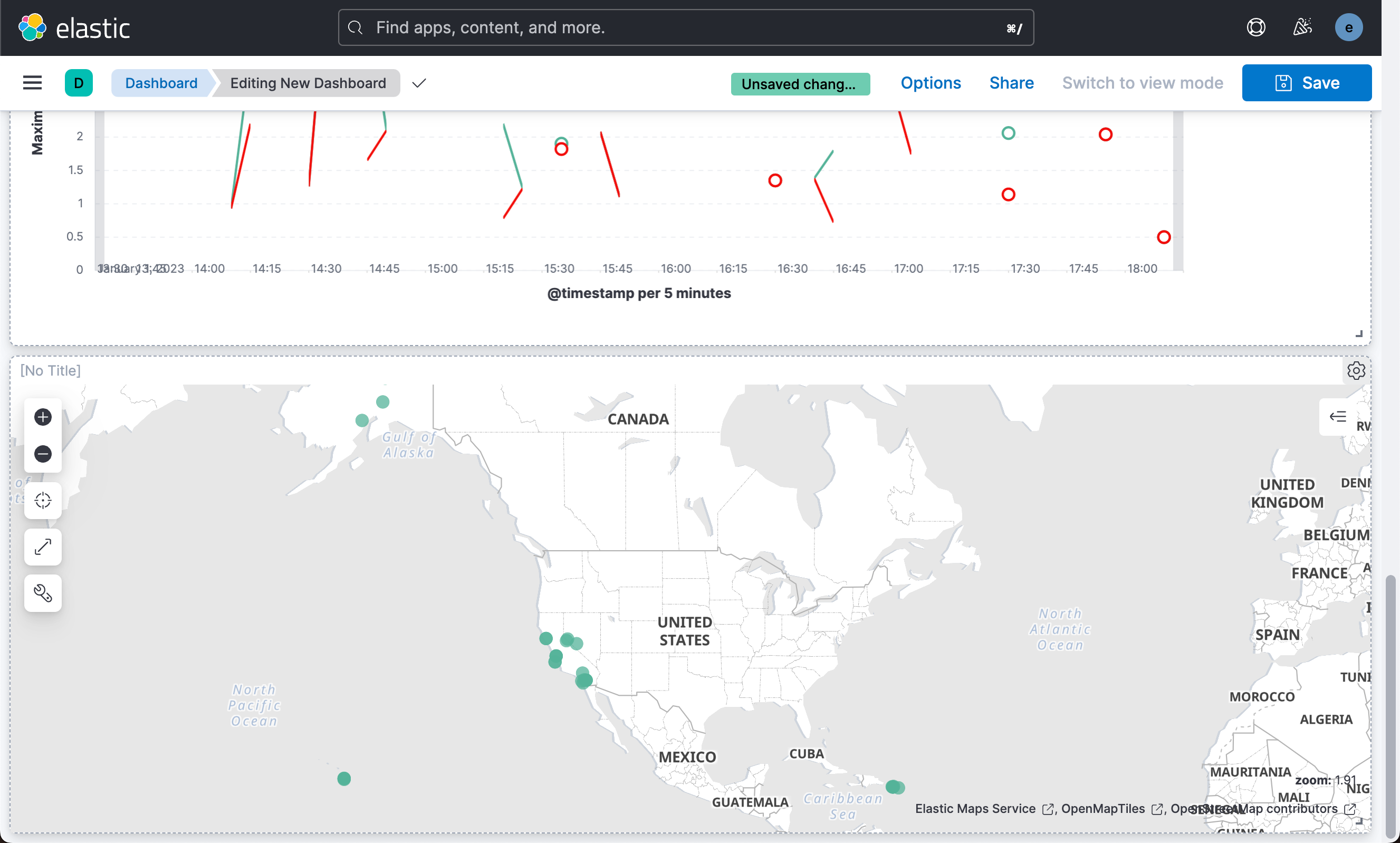Expand the map layers legend panel
The height and width of the screenshot is (843, 1400).
click(1338, 416)
